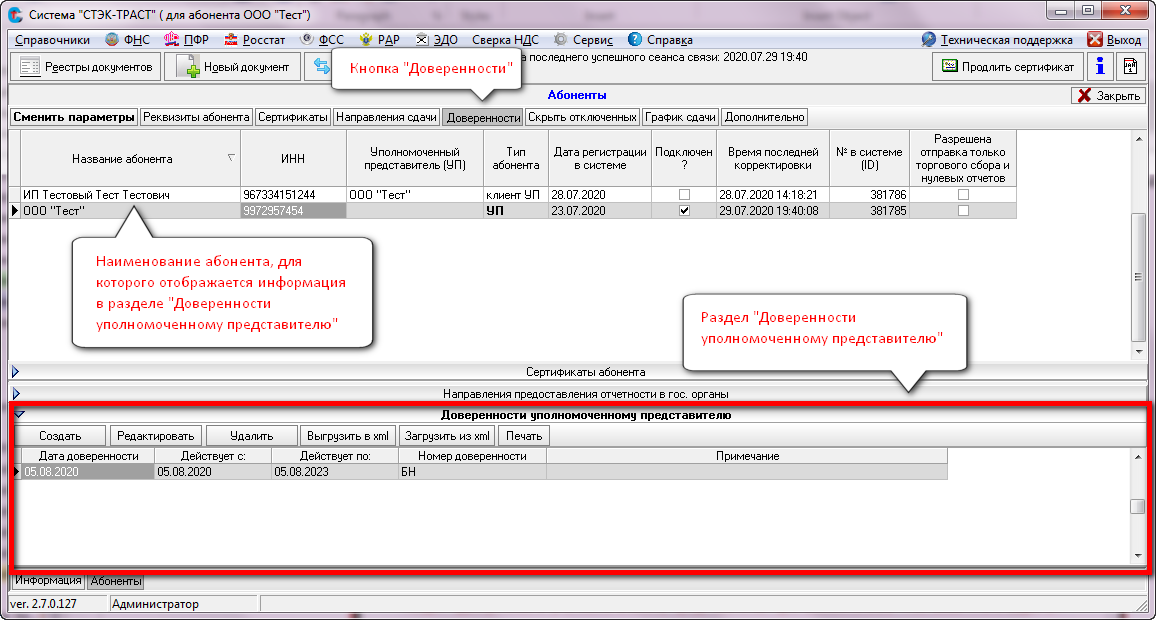Image resolution: width=1156 pixels, height=620 pixels.
Task: Click the Удалить button
Action: pos(251,436)
